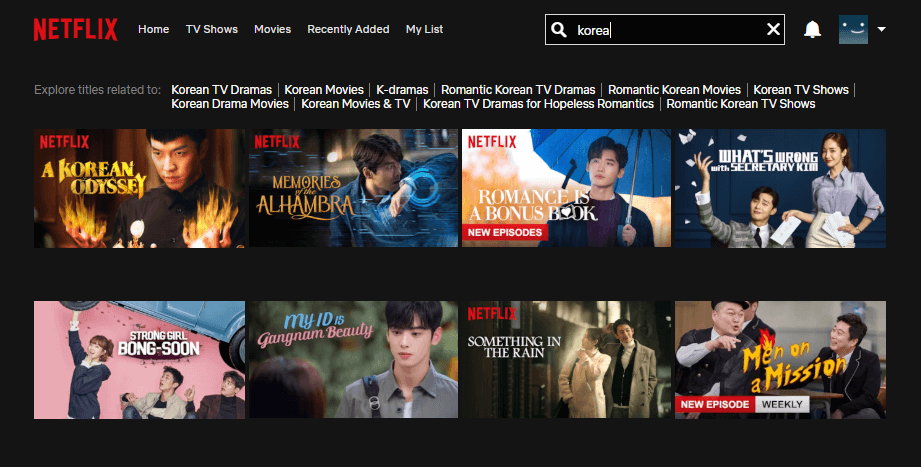Open Men on a Mission thumbnail
Image resolution: width=921 pixels, height=467 pixels.
point(780,360)
